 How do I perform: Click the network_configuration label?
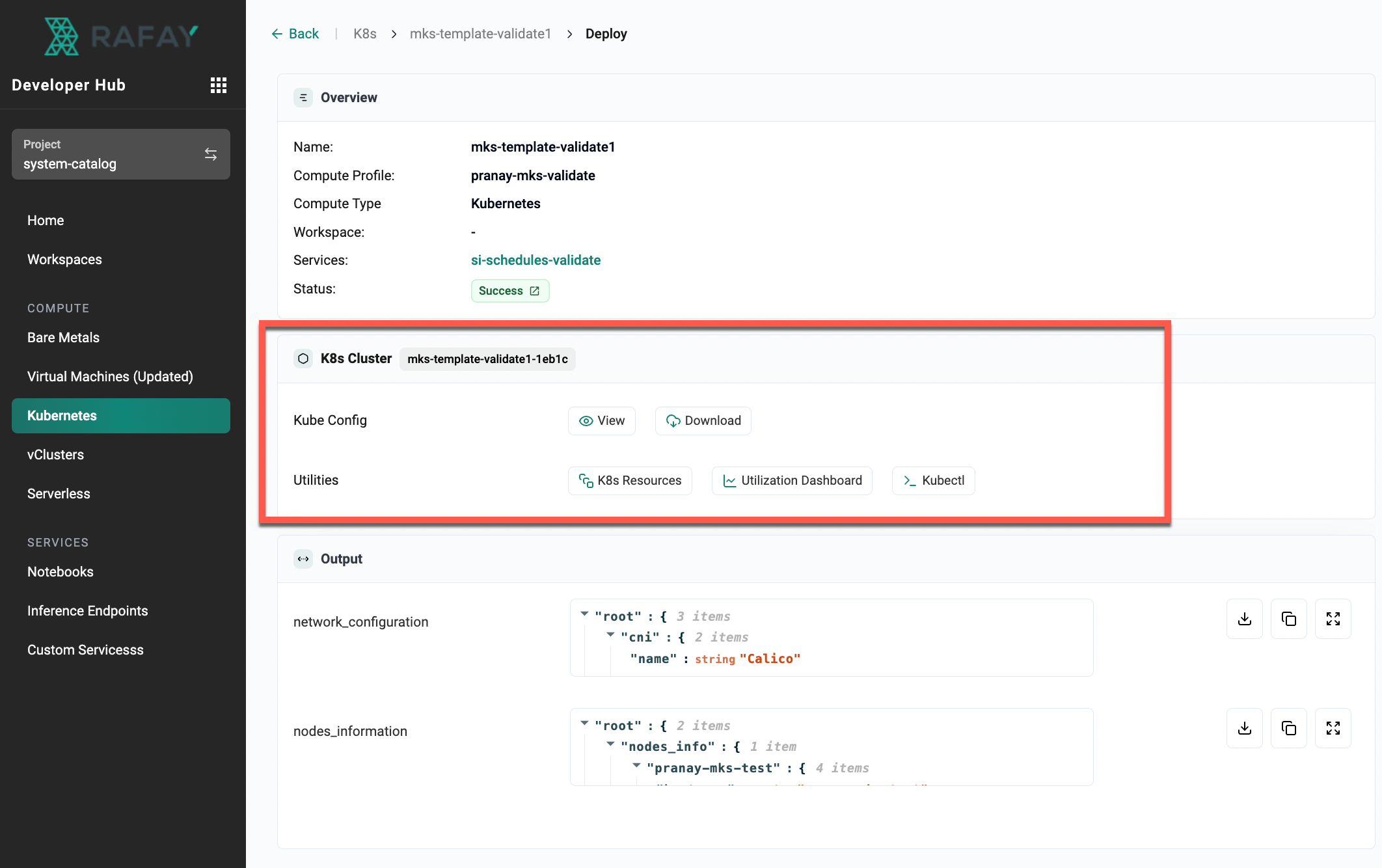pos(360,622)
